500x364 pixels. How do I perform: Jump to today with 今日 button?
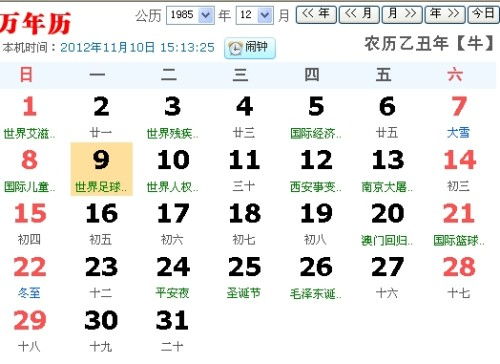click(484, 15)
